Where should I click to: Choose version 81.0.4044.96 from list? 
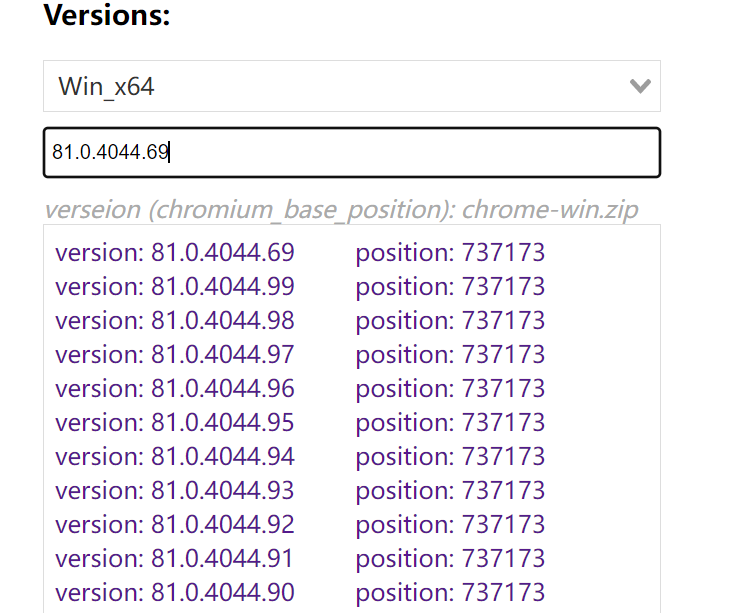click(x=175, y=388)
